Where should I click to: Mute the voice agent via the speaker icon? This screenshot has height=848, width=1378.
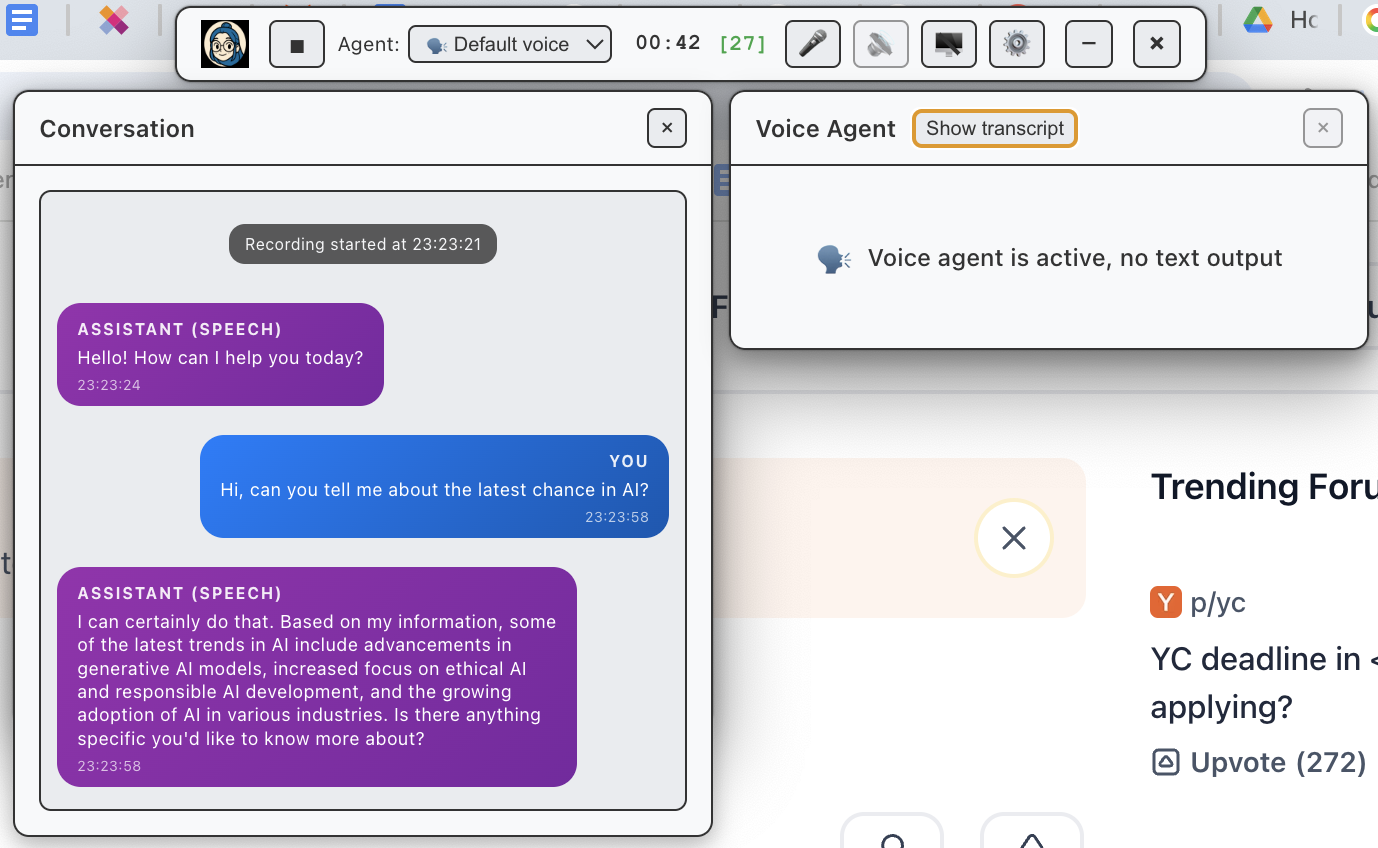(x=881, y=44)
